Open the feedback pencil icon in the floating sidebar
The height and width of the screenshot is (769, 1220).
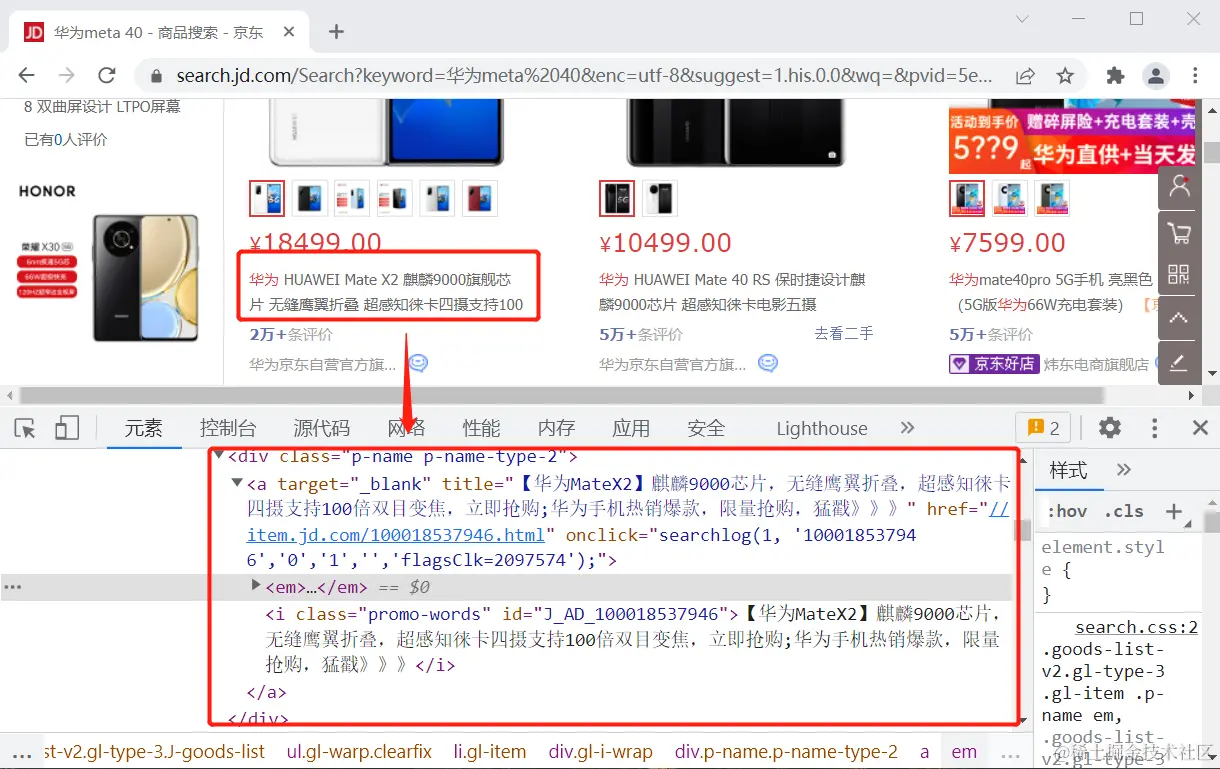[x=1179, y=362]
